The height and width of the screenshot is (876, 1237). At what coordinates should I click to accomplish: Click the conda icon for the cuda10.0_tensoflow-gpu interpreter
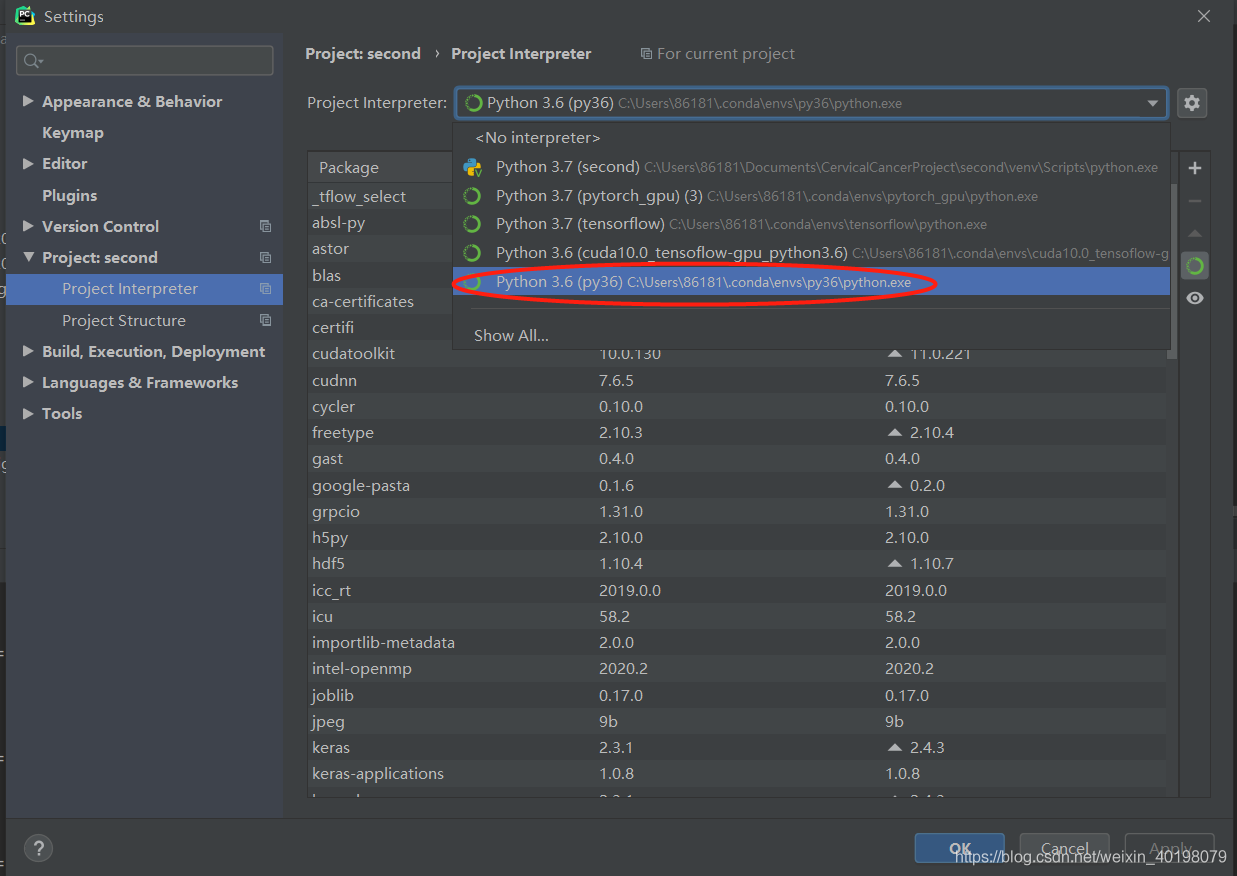474,253
